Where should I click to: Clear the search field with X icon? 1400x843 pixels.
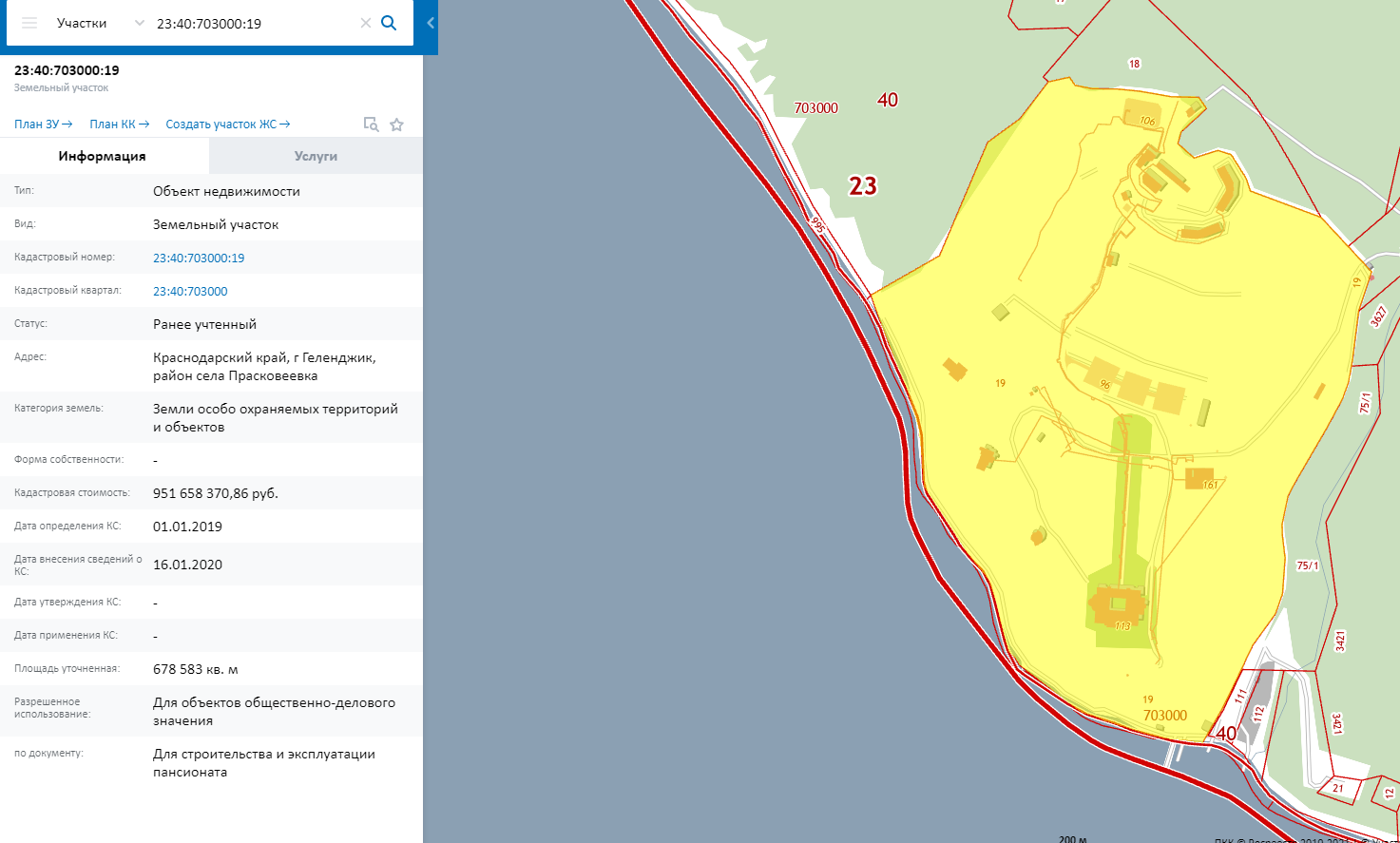tap(365, 23)
